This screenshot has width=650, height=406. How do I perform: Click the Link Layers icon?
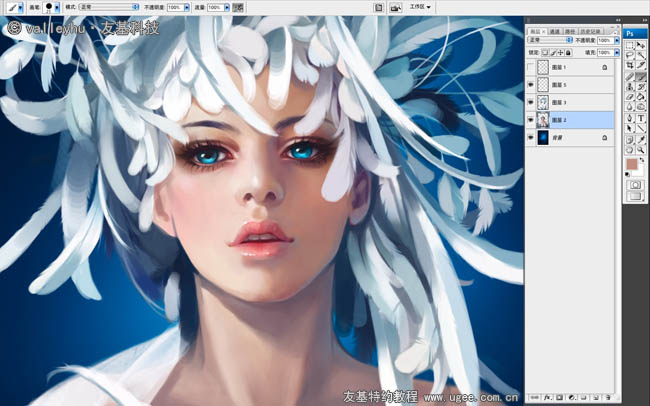535,398
